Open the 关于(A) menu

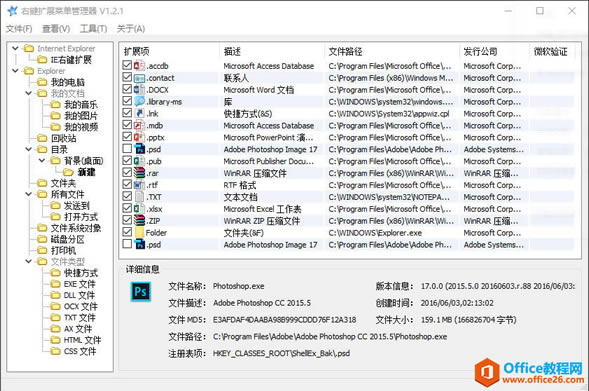point(131,29)
